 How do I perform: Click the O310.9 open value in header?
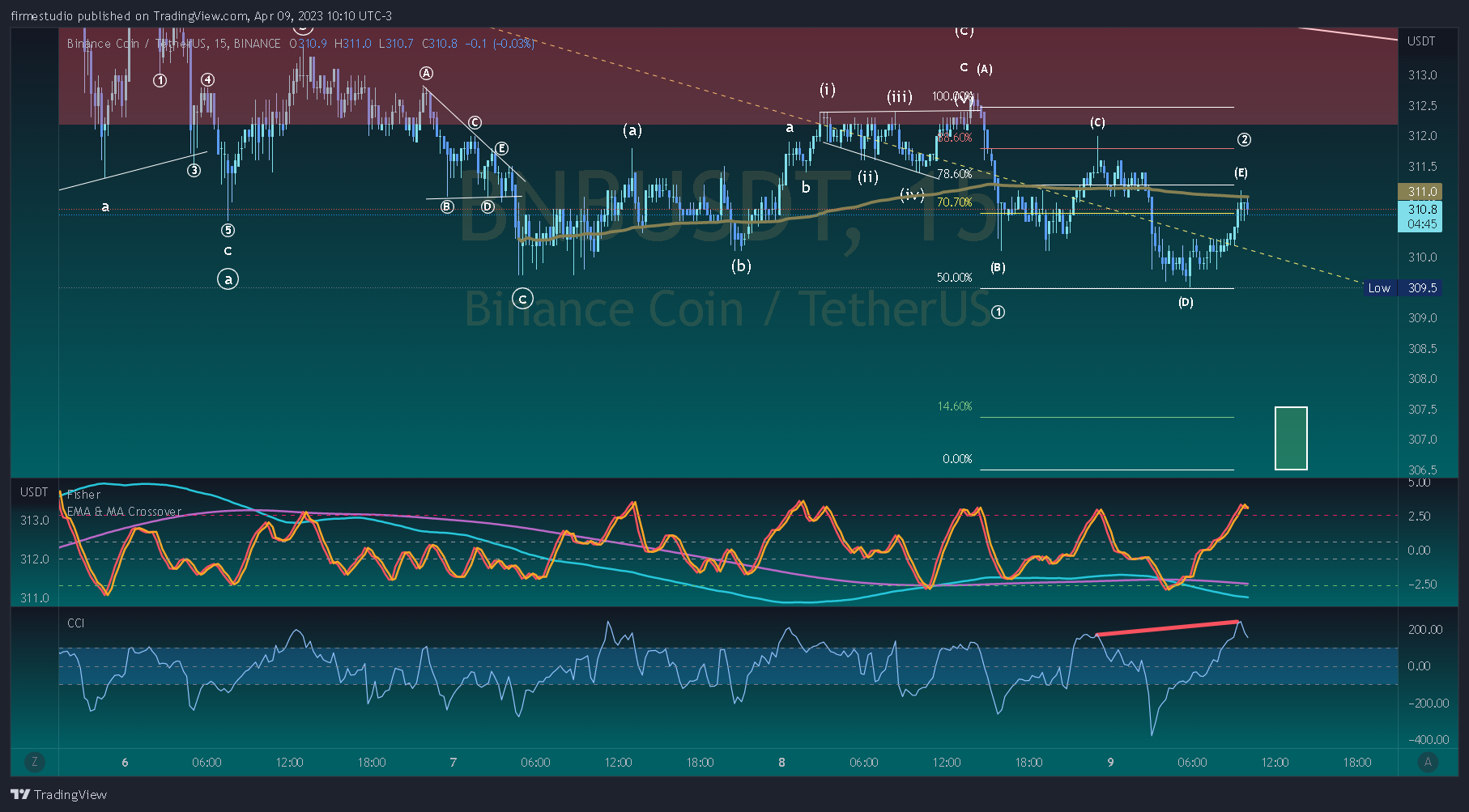click(x=309, y=44)
